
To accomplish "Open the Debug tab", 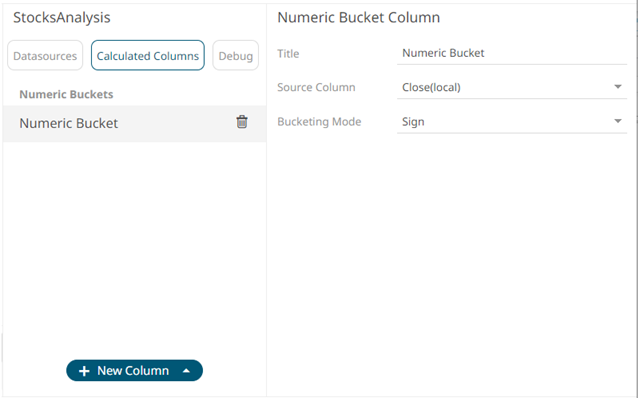I will [x=236, y=56].
